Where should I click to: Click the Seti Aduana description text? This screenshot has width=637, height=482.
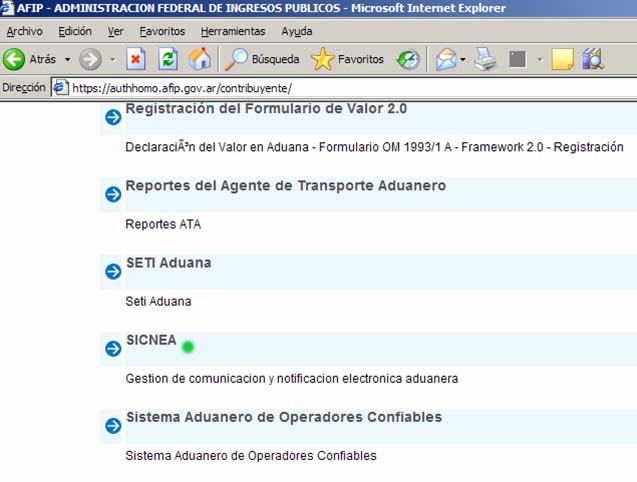(158, 301)
